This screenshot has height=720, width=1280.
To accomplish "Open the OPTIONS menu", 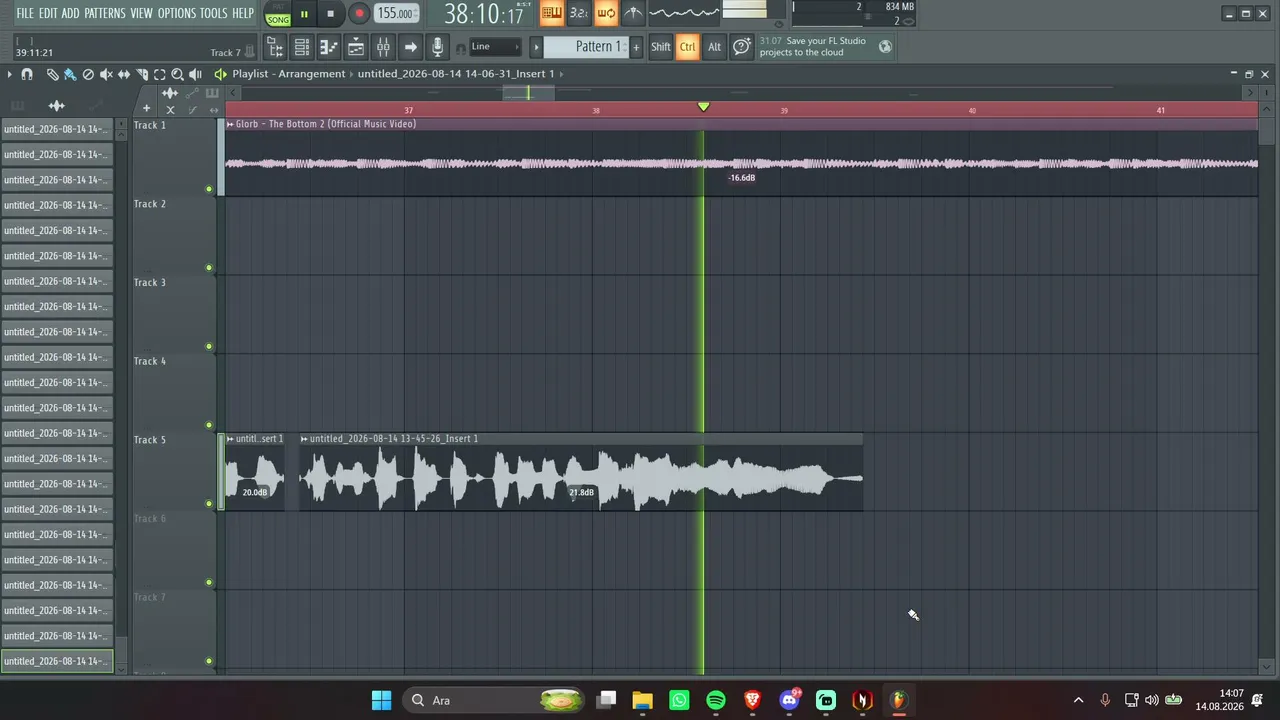I will coord(177,13).
